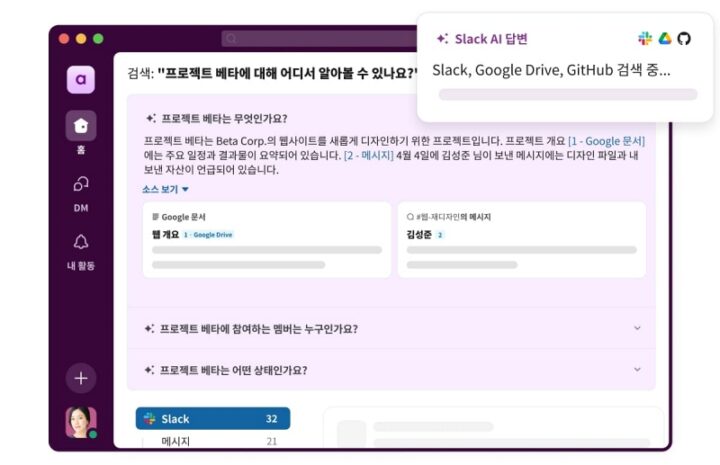Select the Slack 32 results filter tab

pos(213,418)
